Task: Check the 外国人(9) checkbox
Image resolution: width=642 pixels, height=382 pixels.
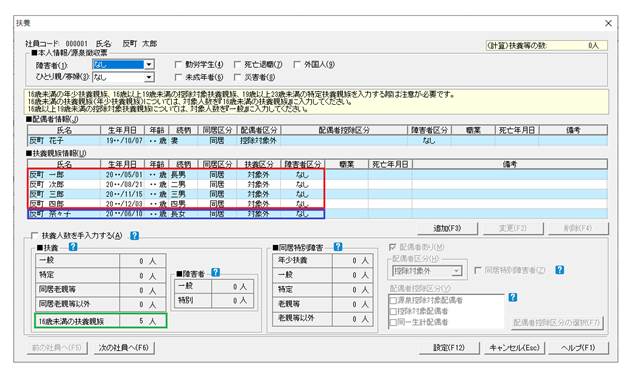Action: tap(297, 64)
